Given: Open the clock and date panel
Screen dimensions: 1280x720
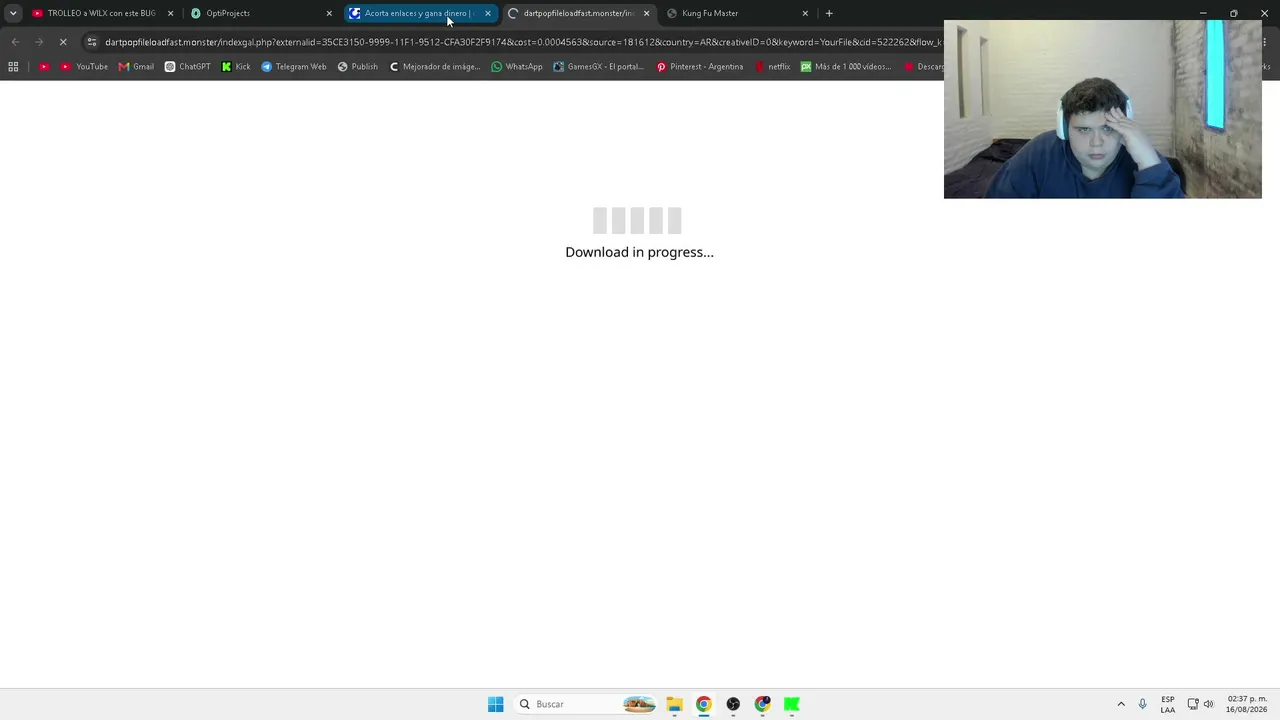Looking at the screenshot, I should click(x=1247, y=704).
